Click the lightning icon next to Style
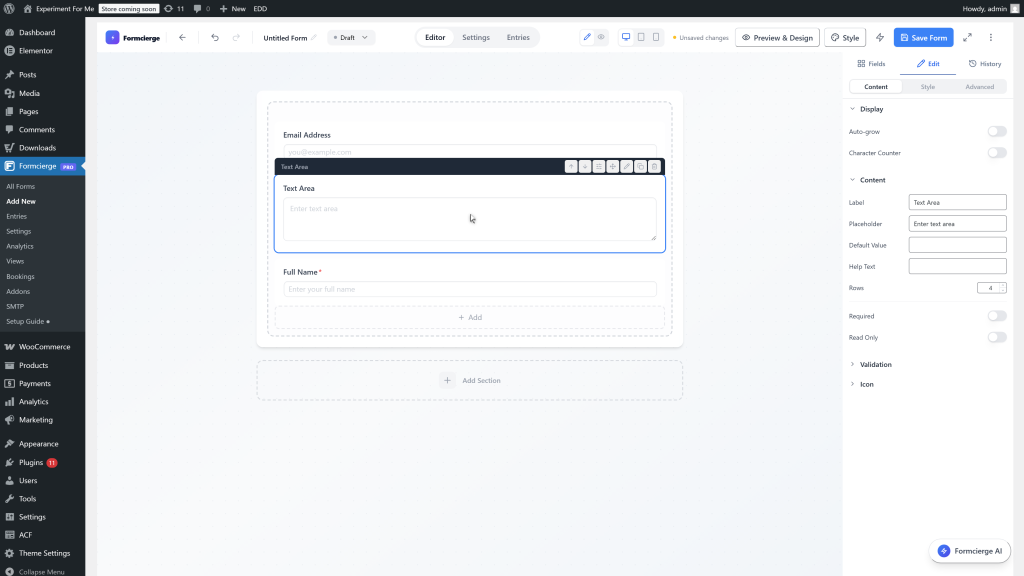 pos(879,36)
